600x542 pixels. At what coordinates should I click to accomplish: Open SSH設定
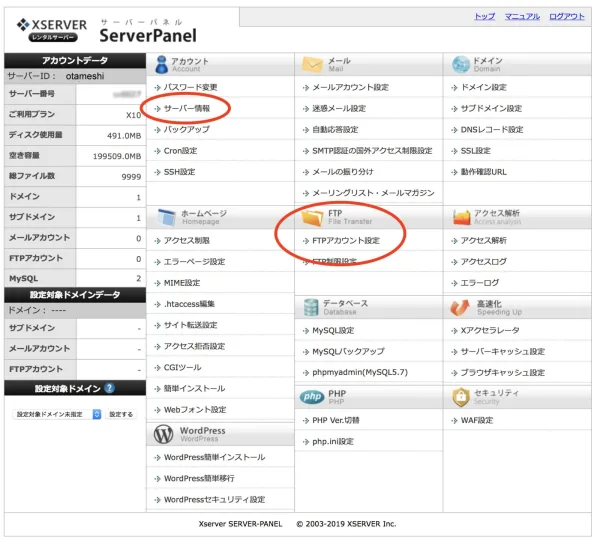[179, 172]
